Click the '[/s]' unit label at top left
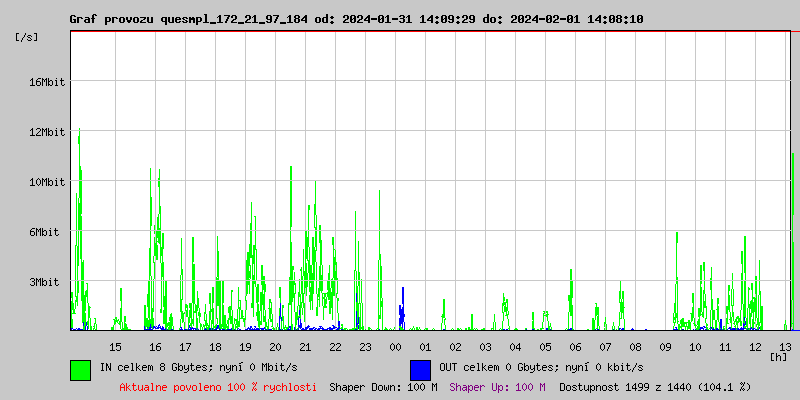Viewport: 800px width, 400px height. click(x=27, y=37)
